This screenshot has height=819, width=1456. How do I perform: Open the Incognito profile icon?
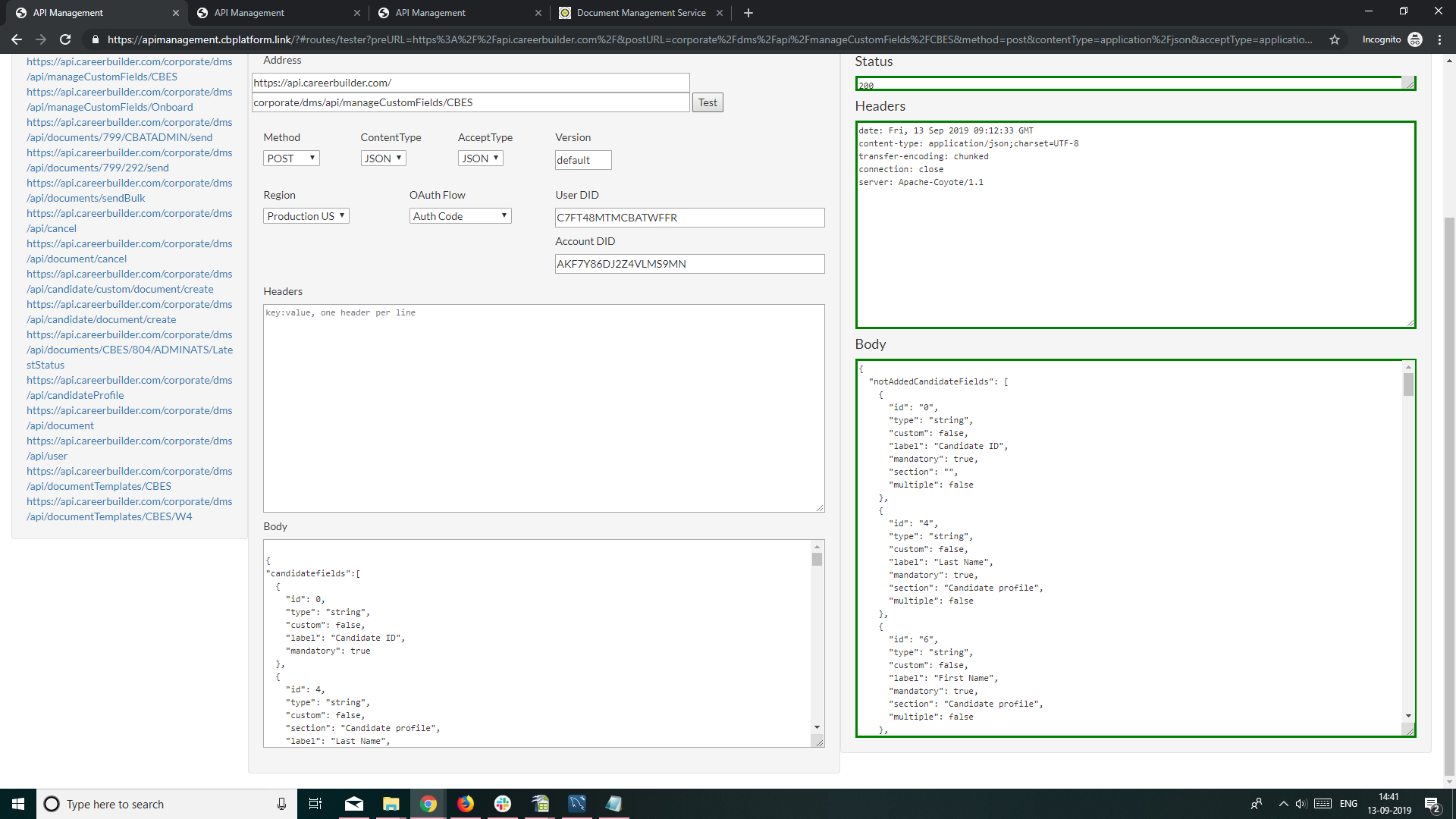click(x=1415, y=39)
